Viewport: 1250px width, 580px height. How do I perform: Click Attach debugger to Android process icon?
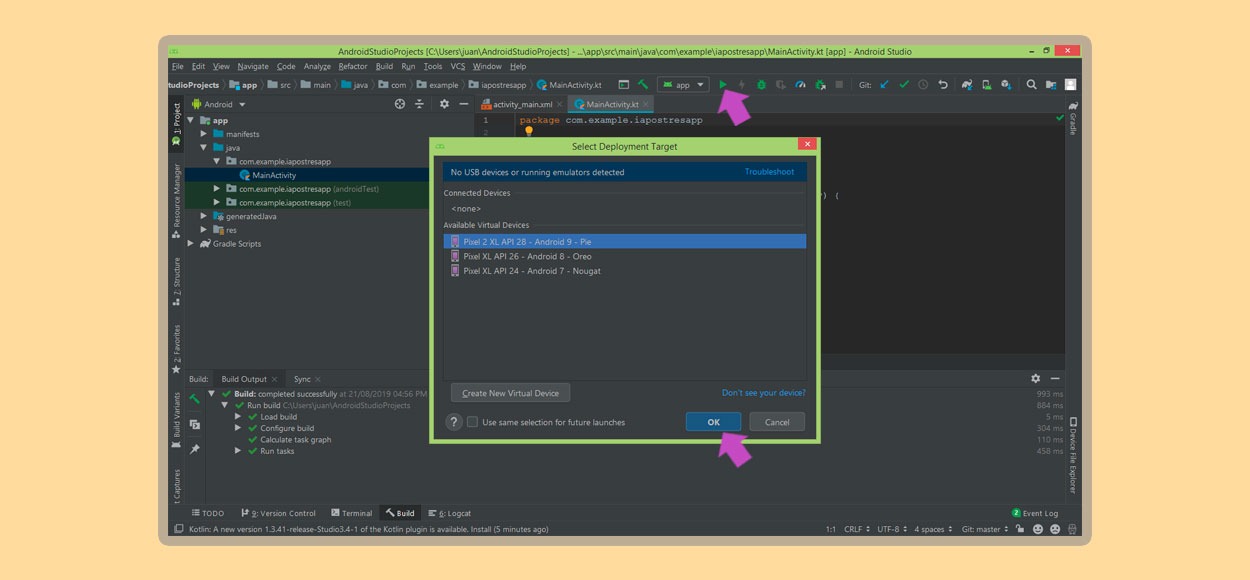(x=820, y=85)
